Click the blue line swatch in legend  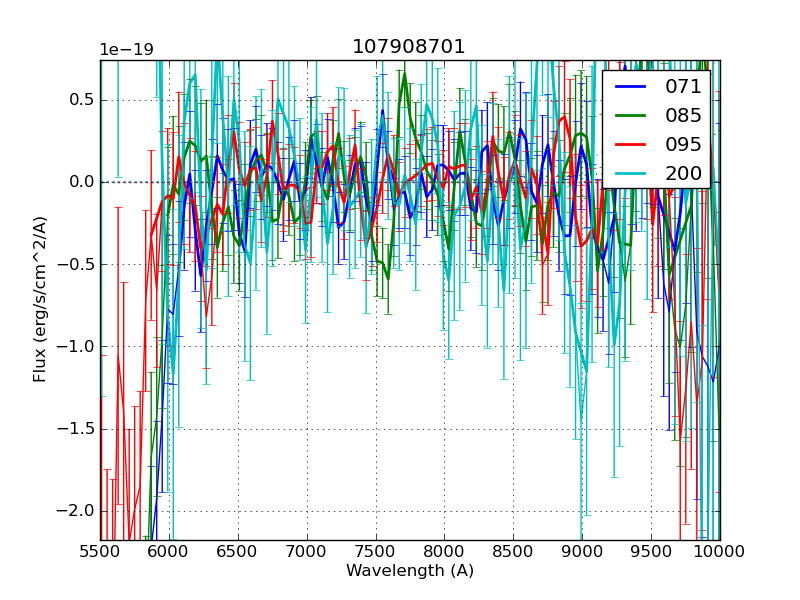(629, 86)
